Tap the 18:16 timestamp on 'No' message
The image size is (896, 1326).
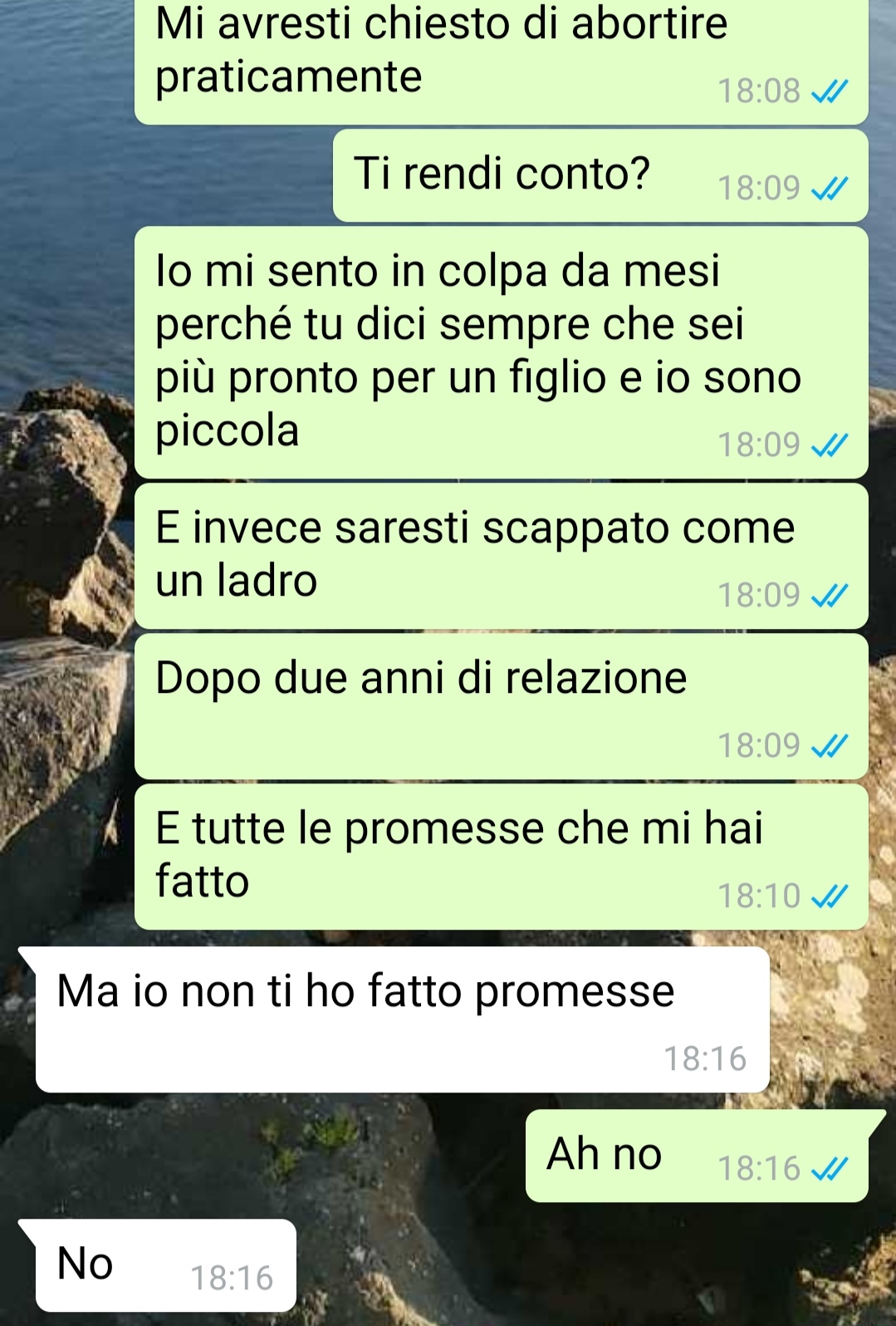click(x=232, y=1279)
